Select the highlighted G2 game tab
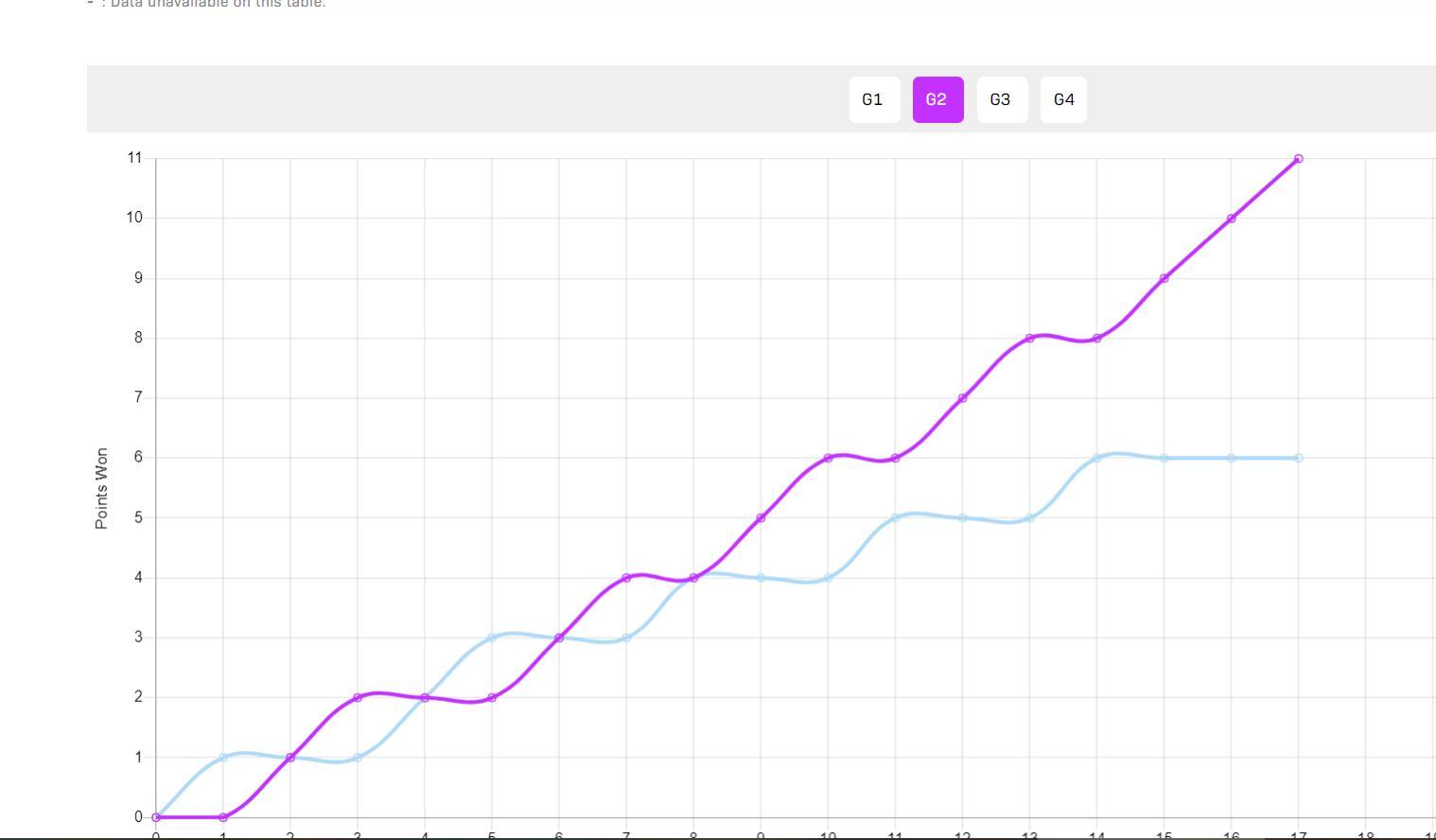Screen dimensions: 1436x840 937,99
